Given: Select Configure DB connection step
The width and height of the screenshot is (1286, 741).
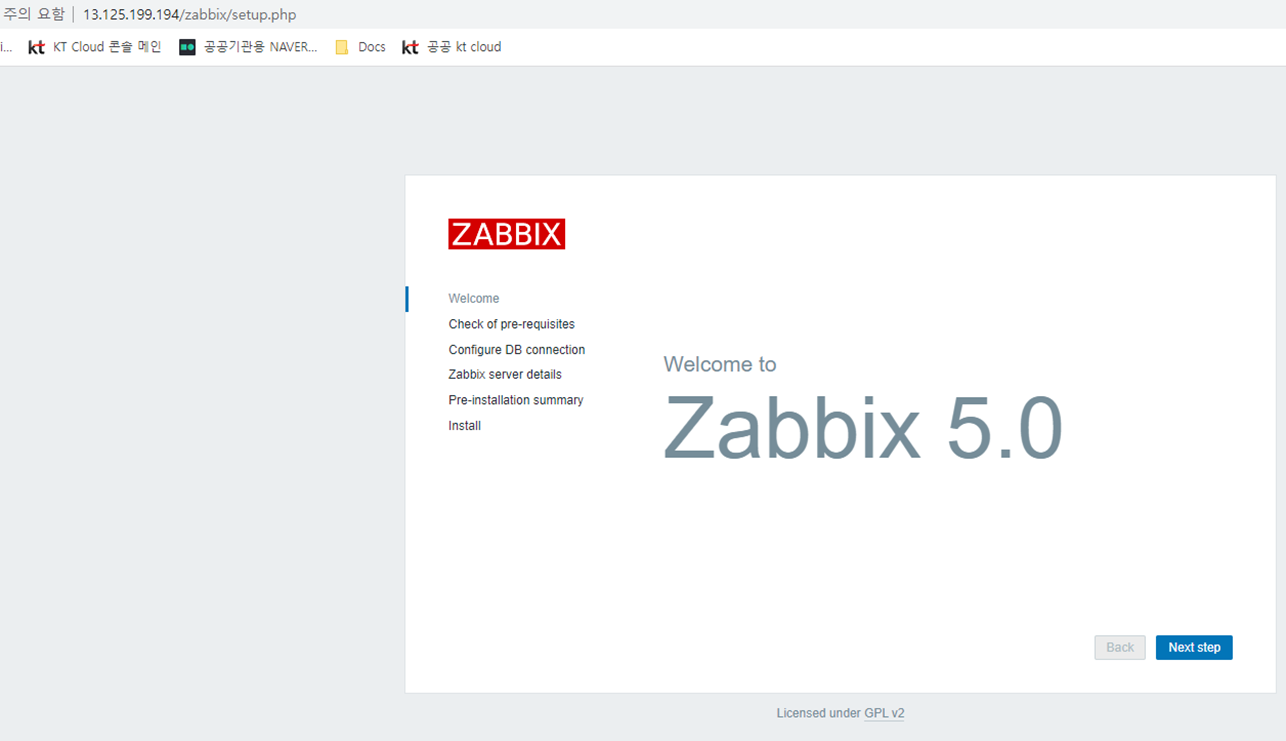Looking at the screenshot, I should click(x=517, y=350).
